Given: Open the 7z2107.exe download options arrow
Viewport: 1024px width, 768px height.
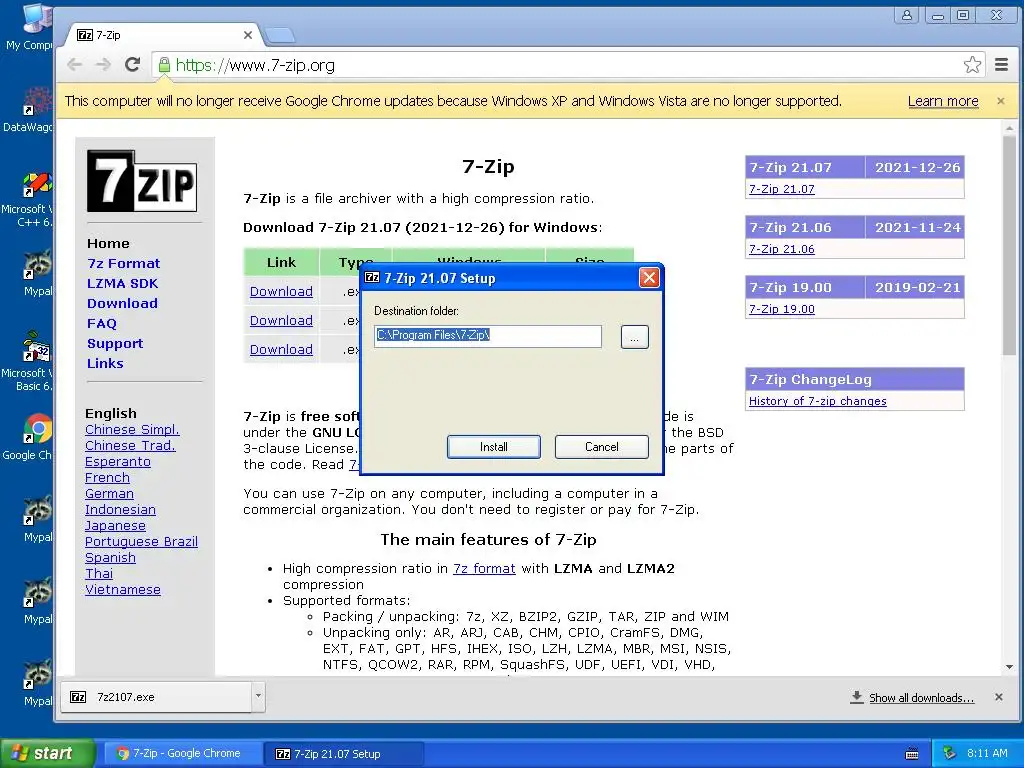Looking at the screenshot, I should (259, 696).
